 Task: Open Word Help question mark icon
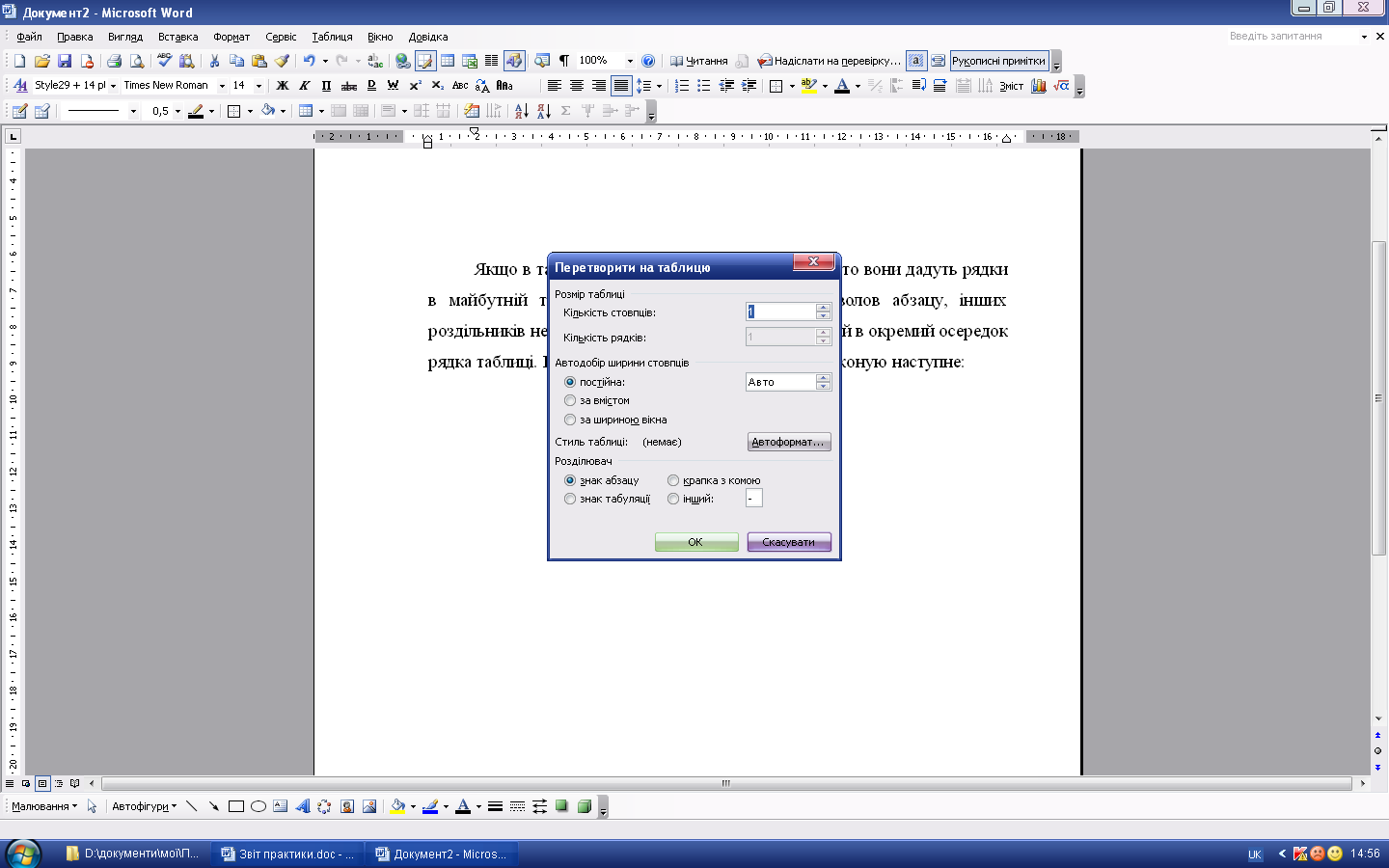(648, 61)
